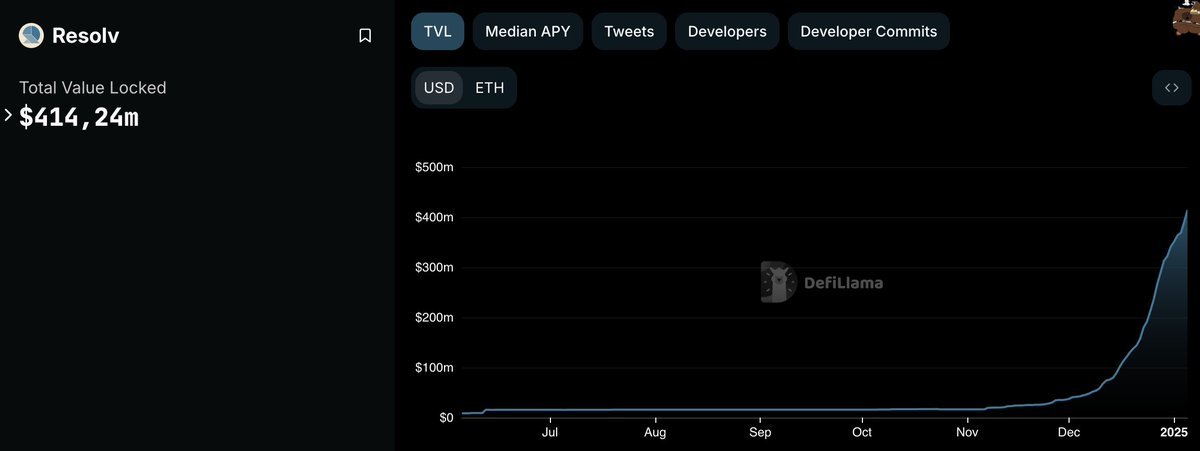Expand the Total Value Locked chevron
The width and height of the screenshot is (1200, 451).
[8, 116]
